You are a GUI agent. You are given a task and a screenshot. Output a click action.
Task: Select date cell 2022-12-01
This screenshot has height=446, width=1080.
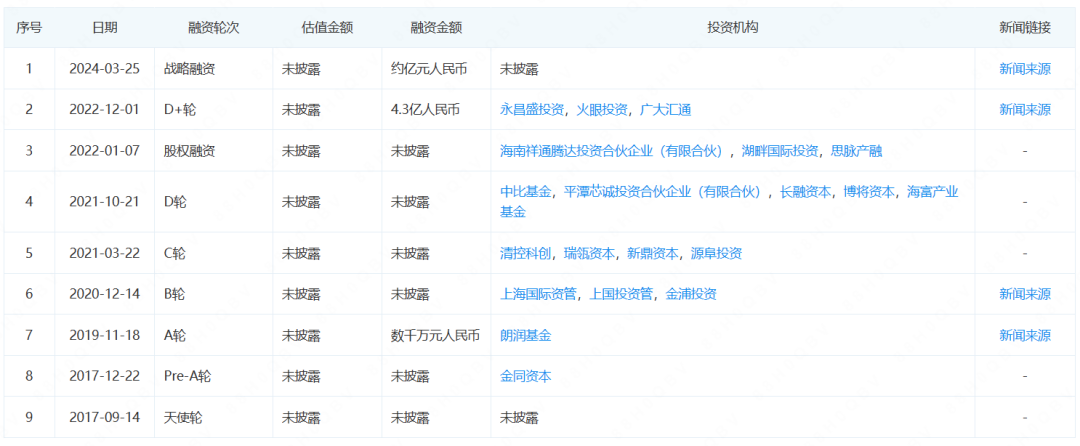click(105, 109)
